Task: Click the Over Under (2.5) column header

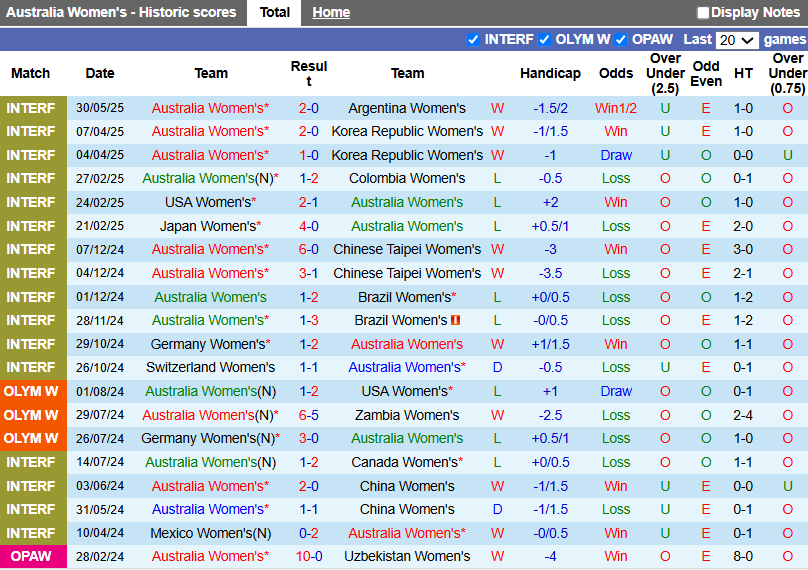Action: pyautogui.click(x=665, y=73)
